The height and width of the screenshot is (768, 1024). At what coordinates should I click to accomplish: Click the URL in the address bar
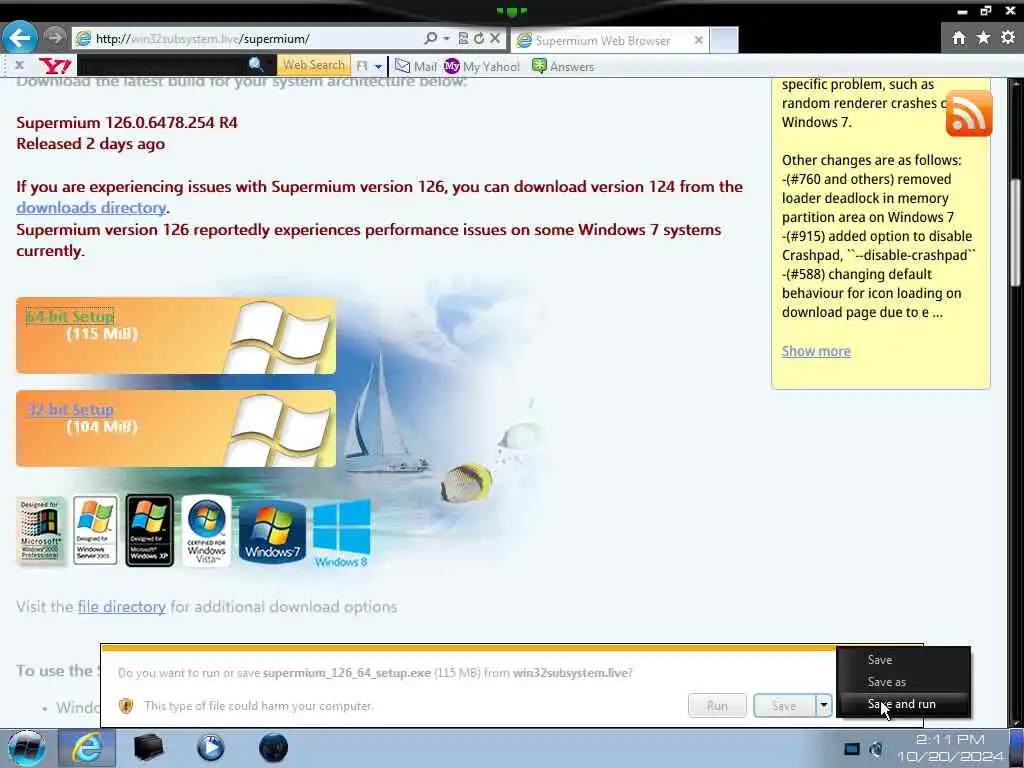(x=202, y=39)
